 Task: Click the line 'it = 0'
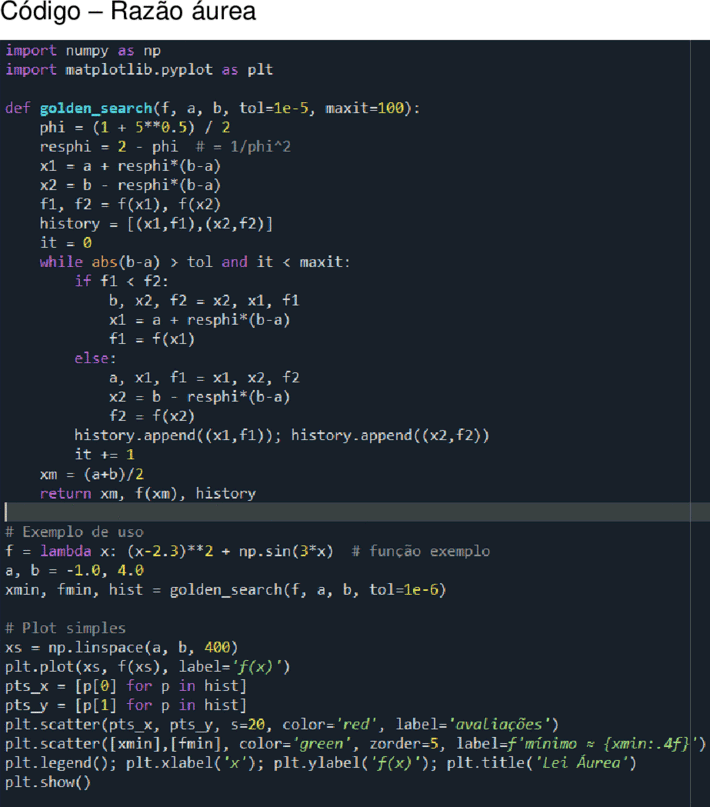coord(66,242)
